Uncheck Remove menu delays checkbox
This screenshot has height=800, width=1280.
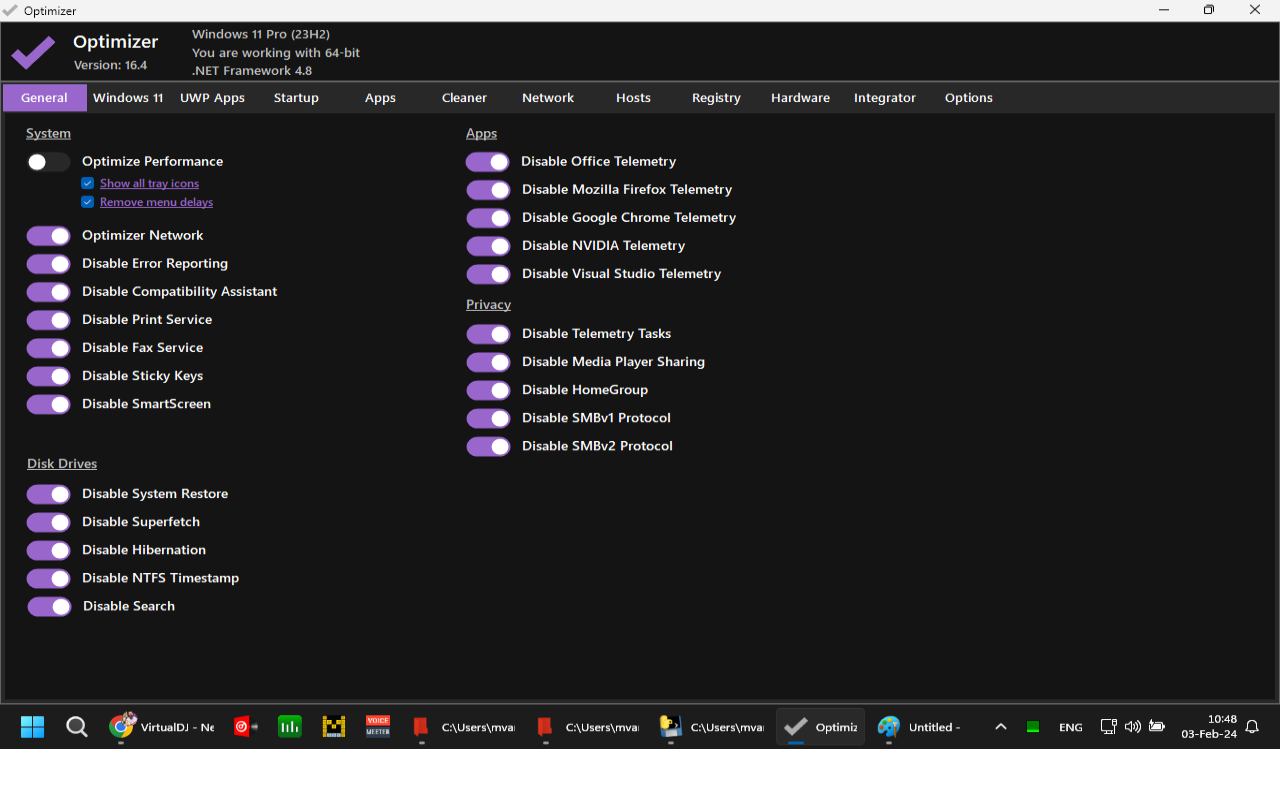click(x=88, y=202)
